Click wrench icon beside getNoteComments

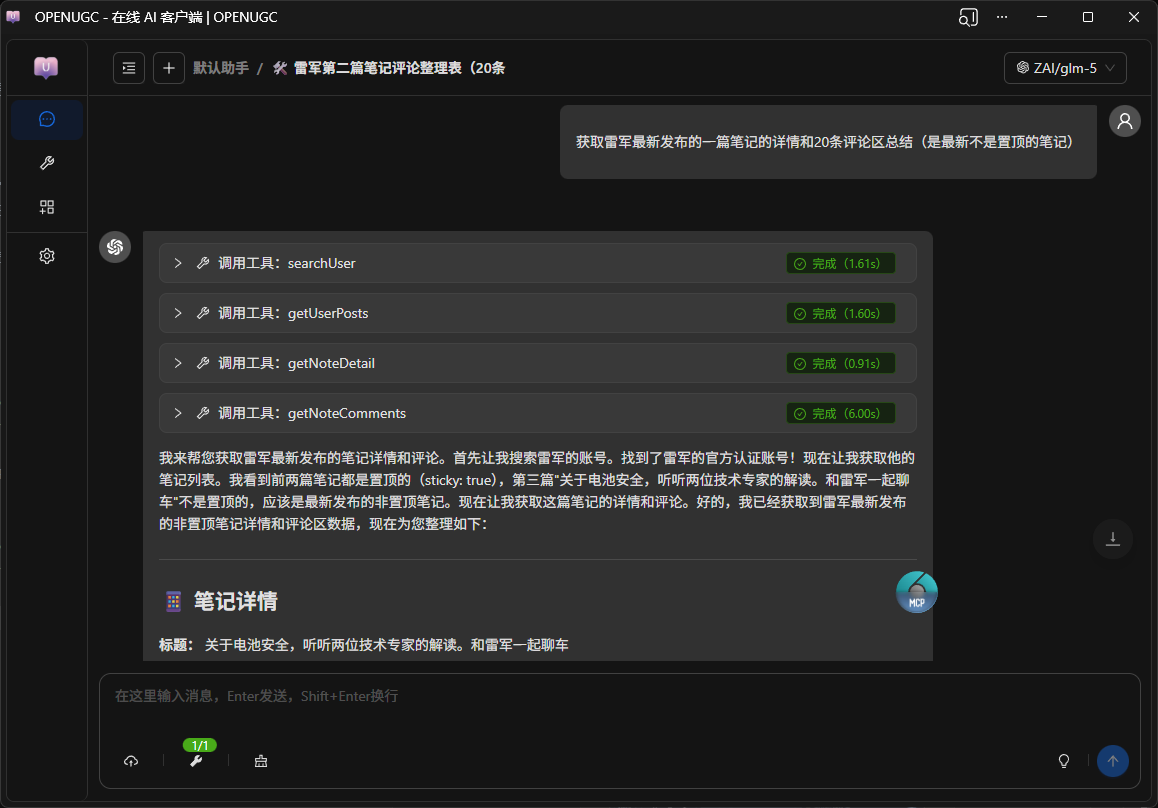(x=203, y=414)
